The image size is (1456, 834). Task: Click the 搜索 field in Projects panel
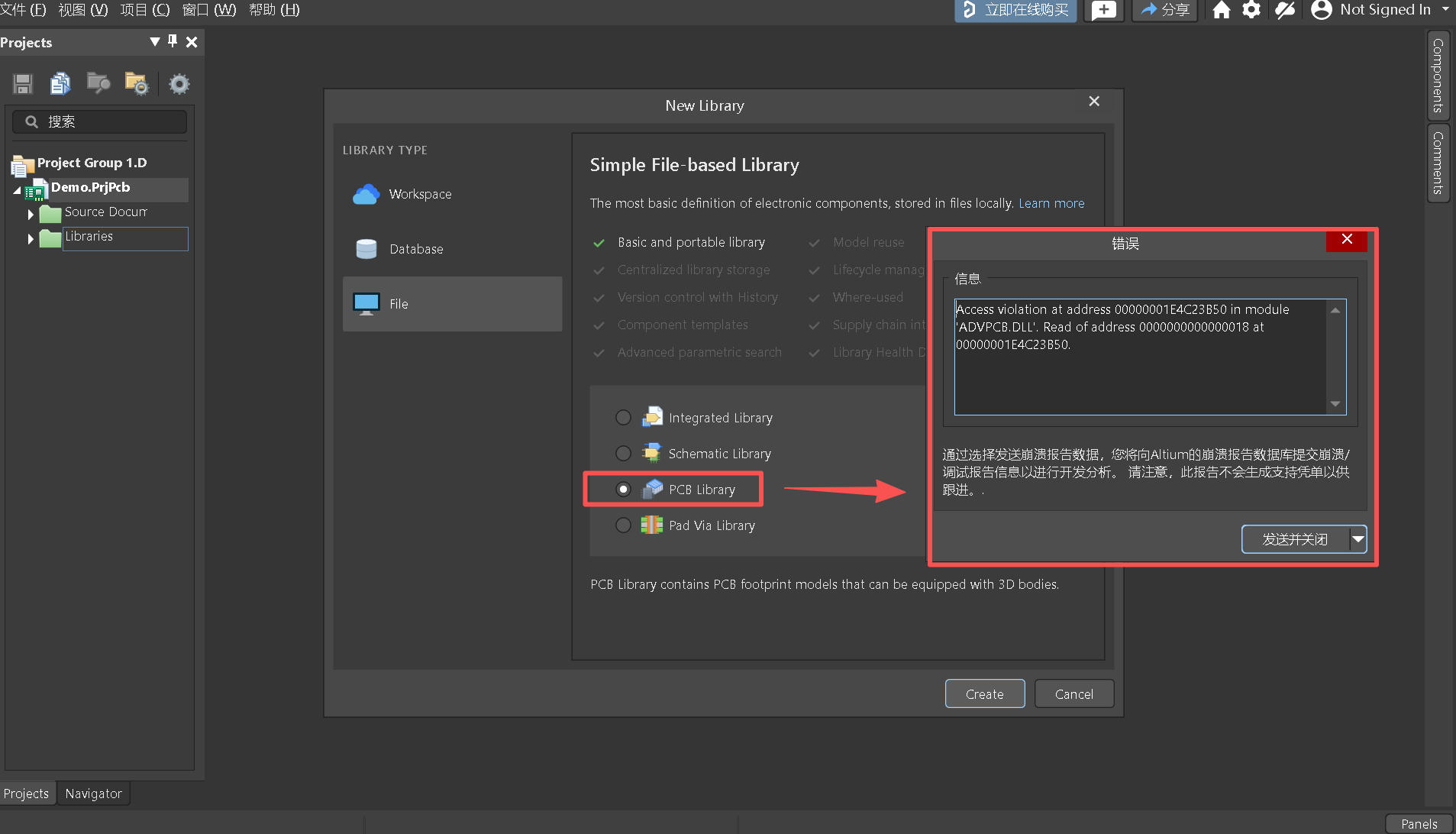tap(100, 121)
